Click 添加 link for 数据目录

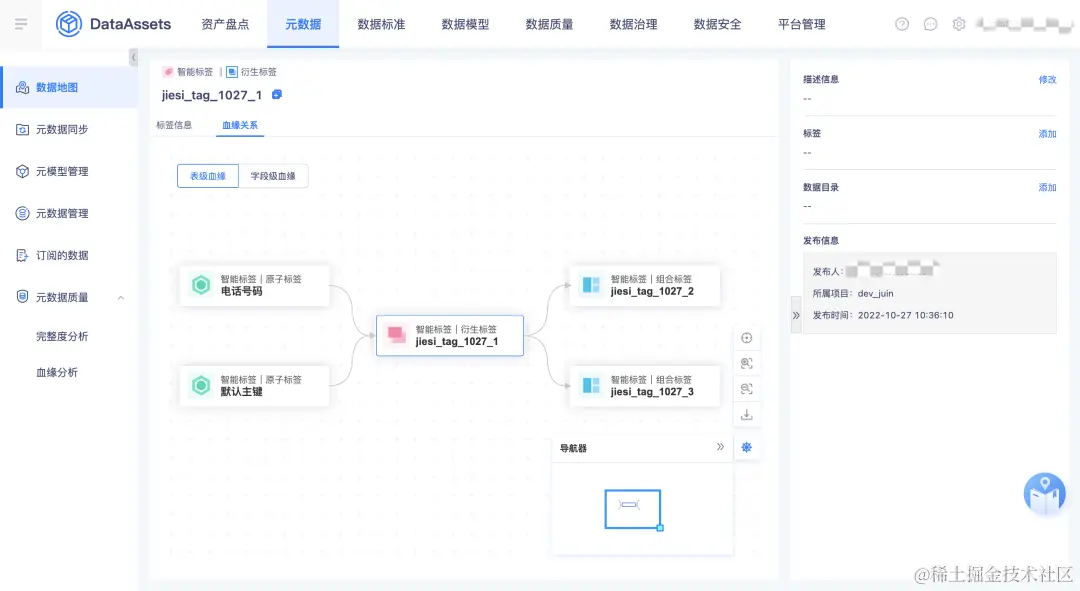coord(1047,187)
